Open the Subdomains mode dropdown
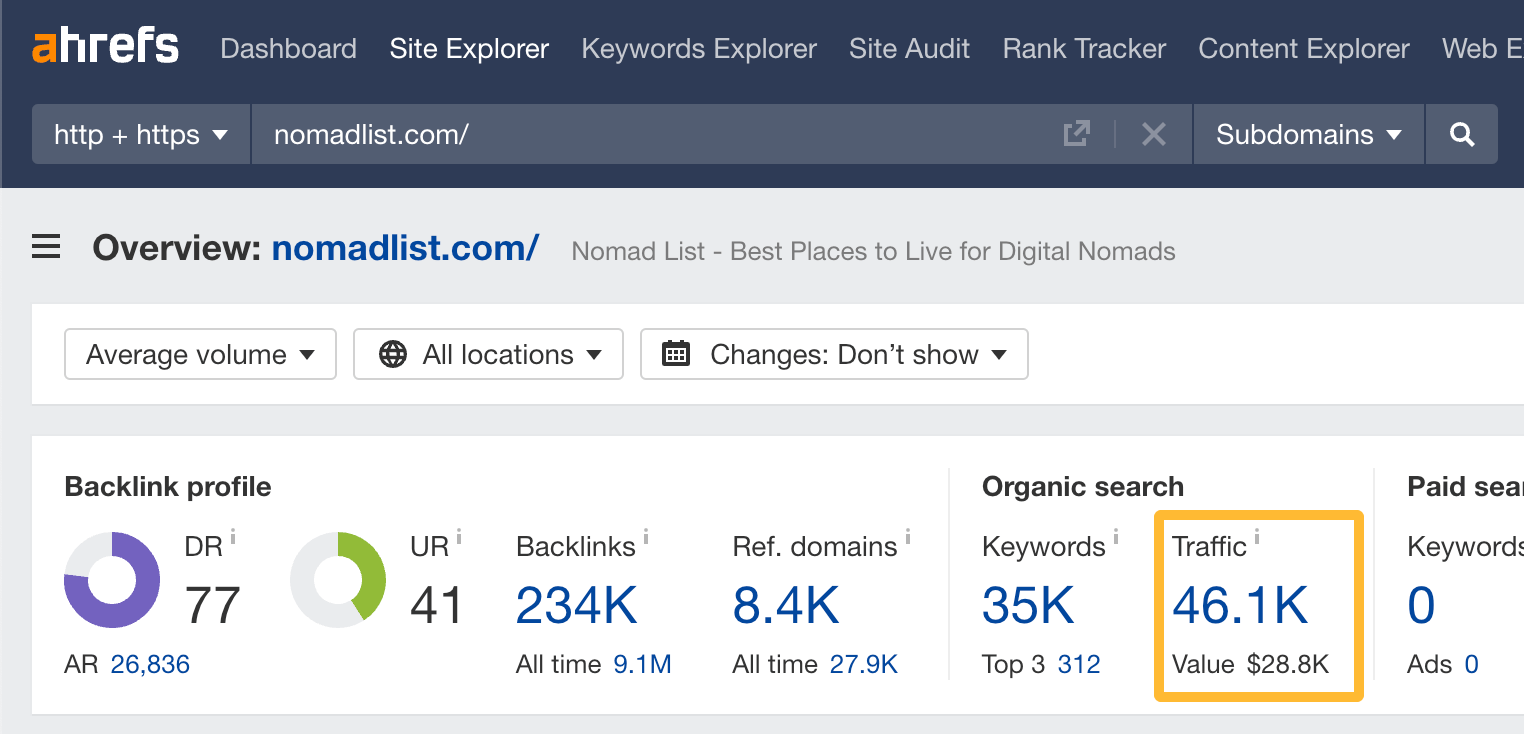 click(x=1307, y=134)
